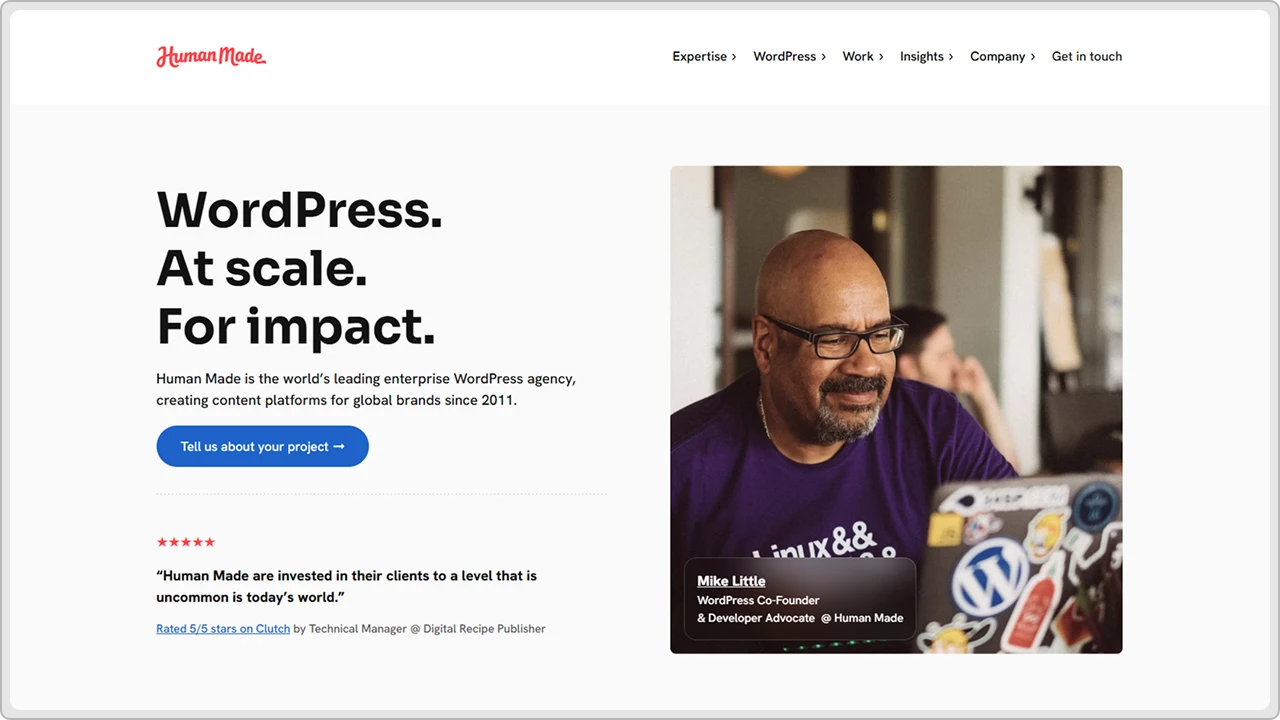Open the WordPress navigation menu
Viewport: 1280px width, 720px height.
[784, 57]
